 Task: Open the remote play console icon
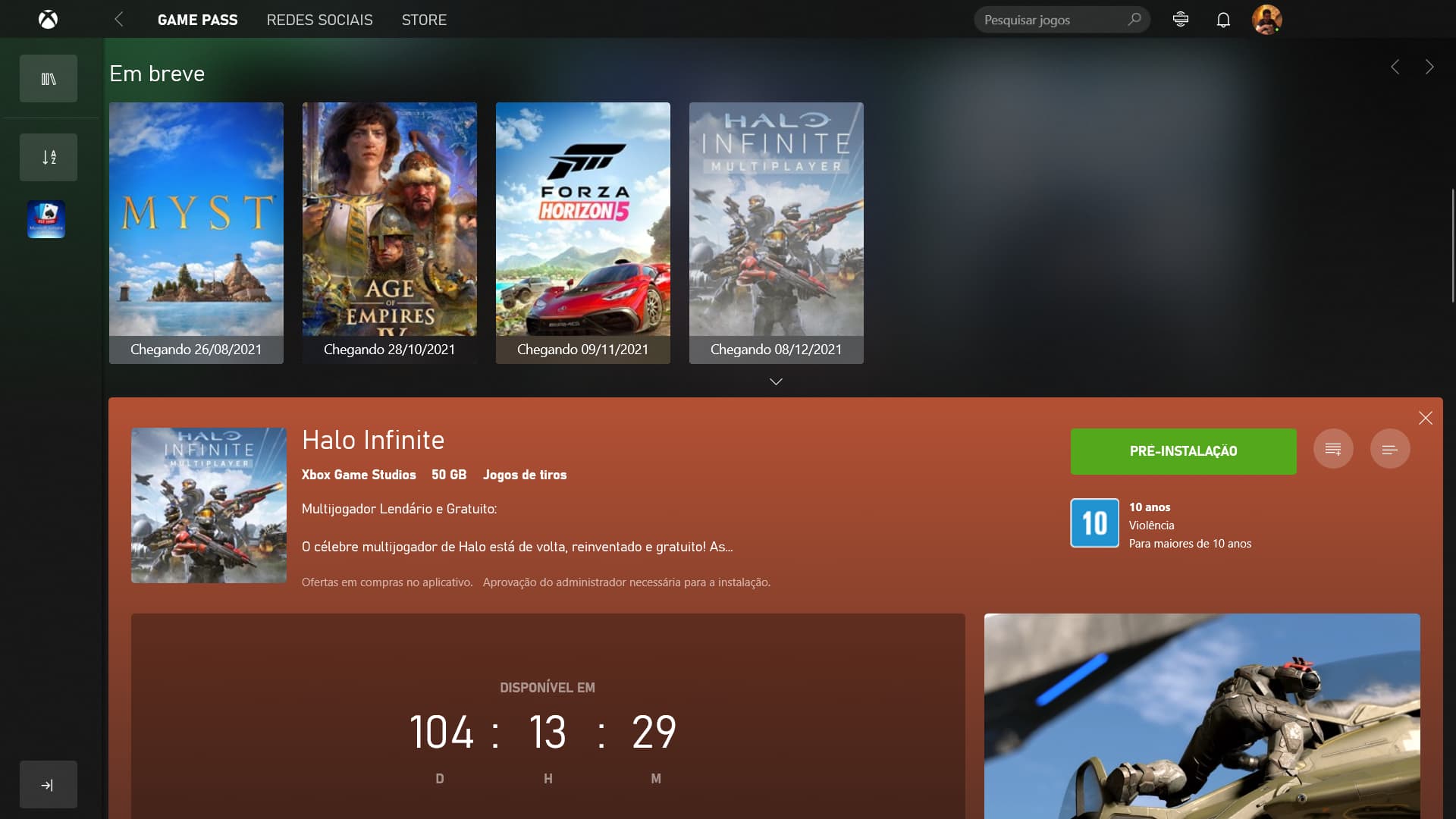click(x=1181, y=20)
